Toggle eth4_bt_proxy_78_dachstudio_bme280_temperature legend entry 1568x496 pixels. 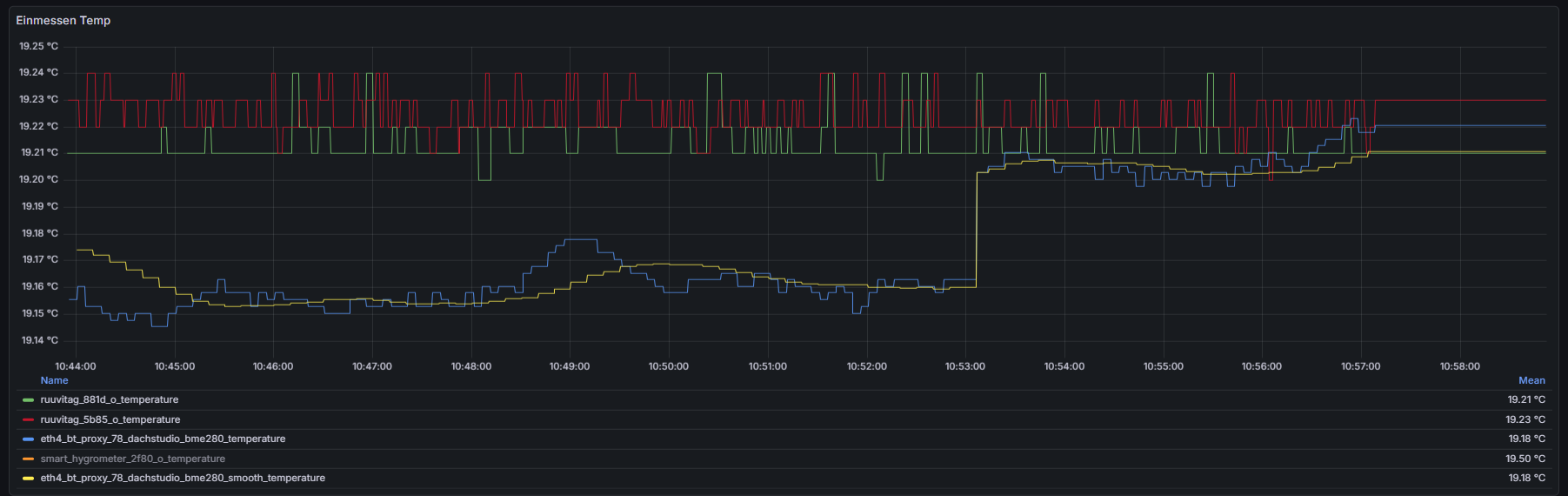tap(163, 439)
